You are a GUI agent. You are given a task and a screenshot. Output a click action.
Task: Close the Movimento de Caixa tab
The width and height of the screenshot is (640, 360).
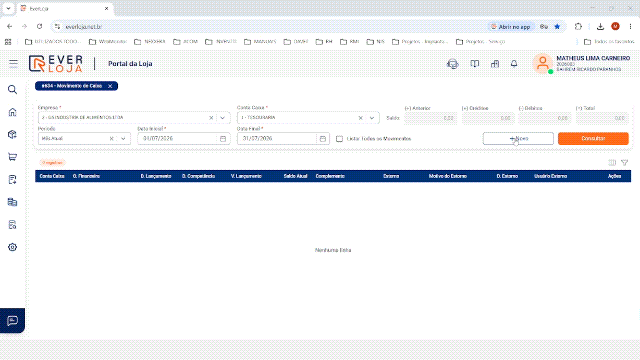point(110,86)
